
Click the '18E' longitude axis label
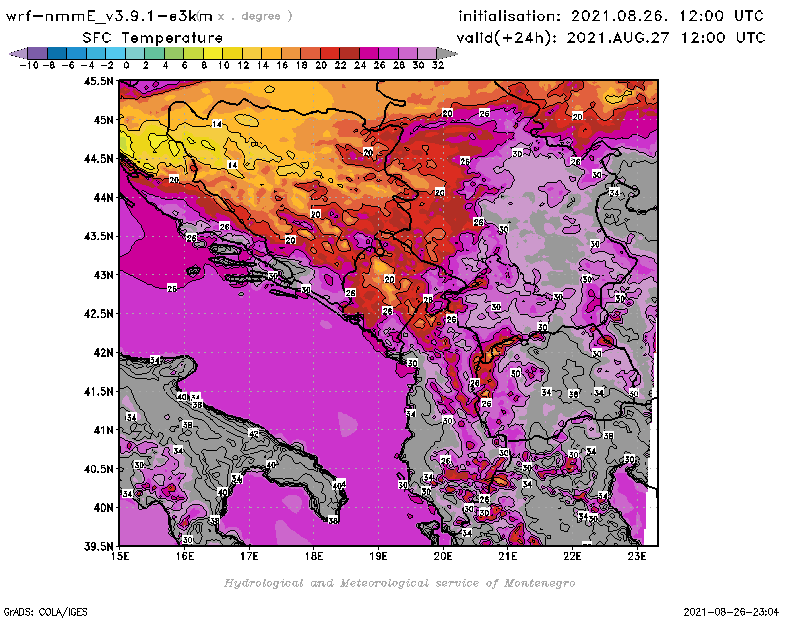pyautogui.click(x=314, y=556)
